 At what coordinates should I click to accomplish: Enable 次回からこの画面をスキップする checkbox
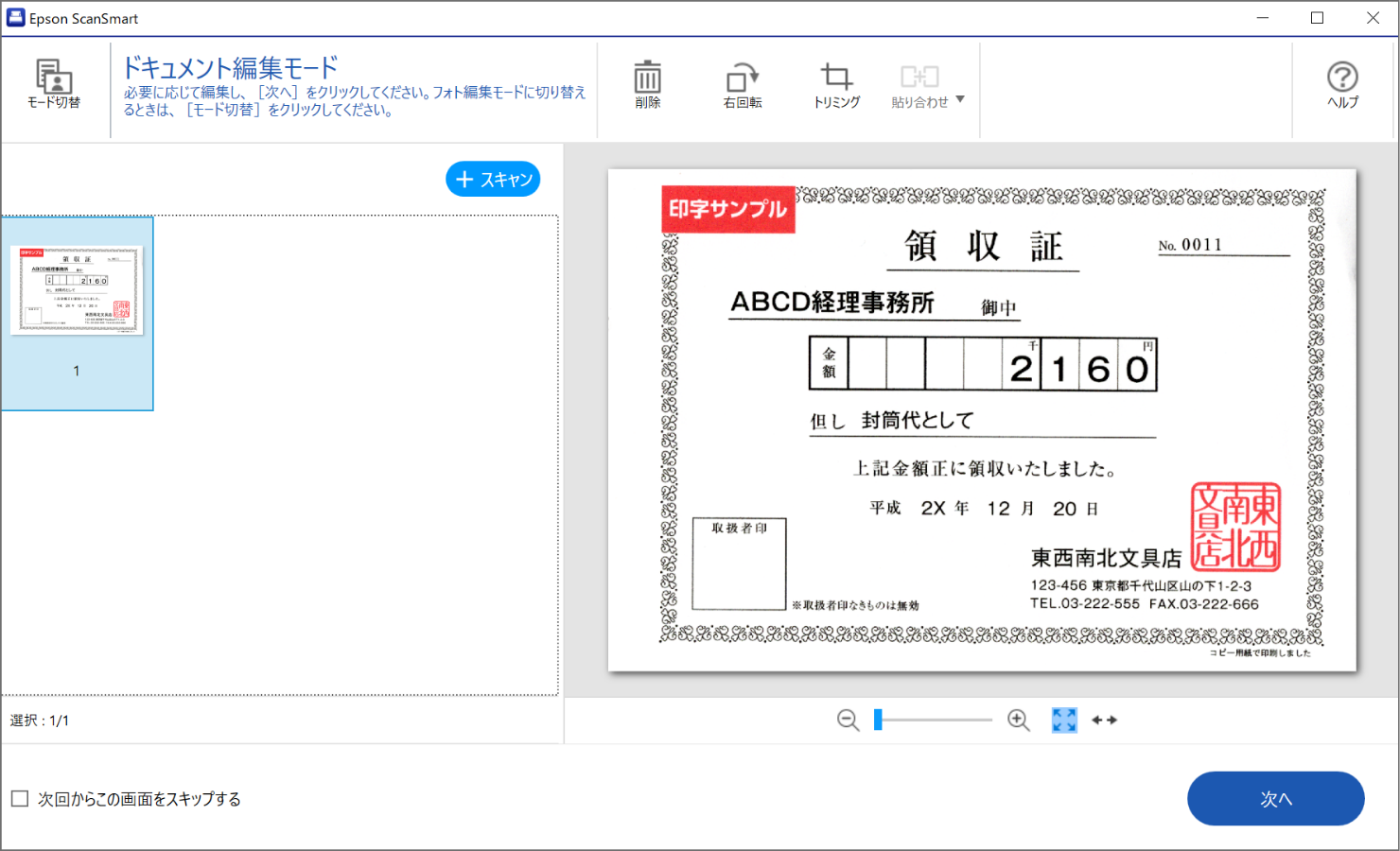coord(20,799)
